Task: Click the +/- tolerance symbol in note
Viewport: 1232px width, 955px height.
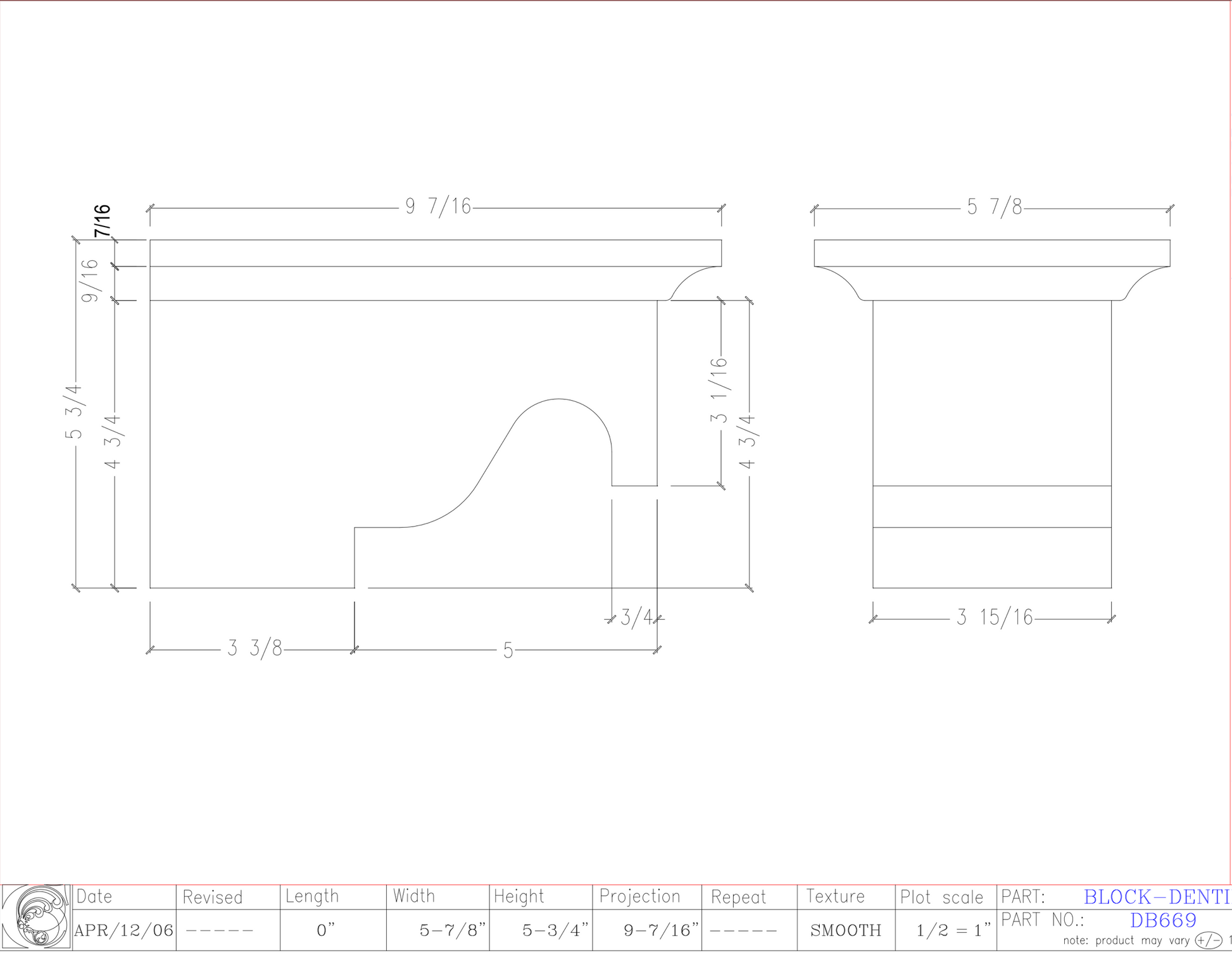Action: [1208, 940]
